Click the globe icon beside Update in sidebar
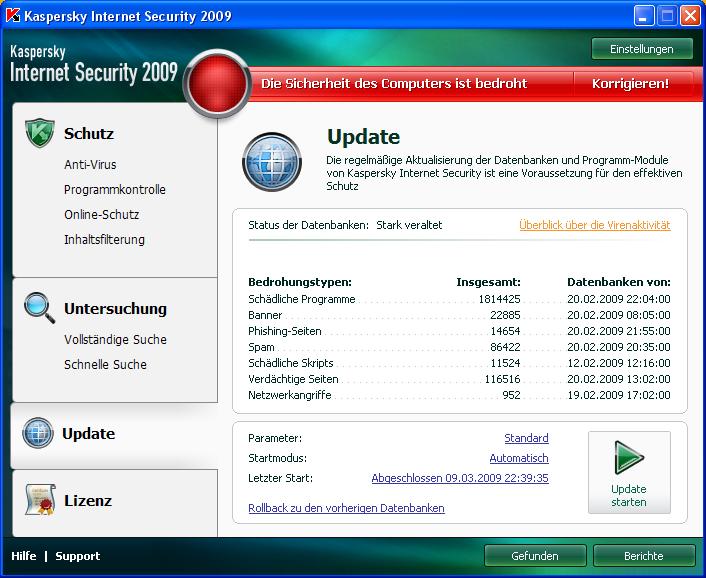706x578 pixels. (x=38, y=433)
